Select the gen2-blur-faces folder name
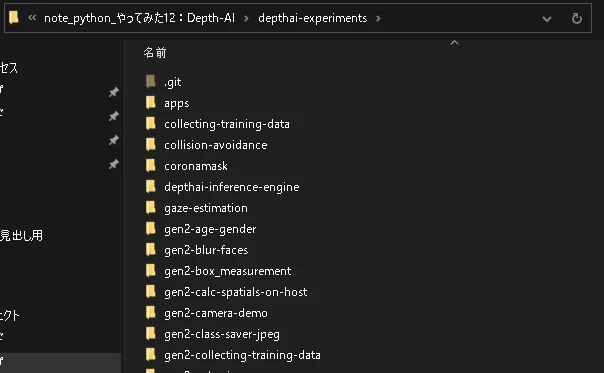 pyautogui.click(x=206, y=250)
